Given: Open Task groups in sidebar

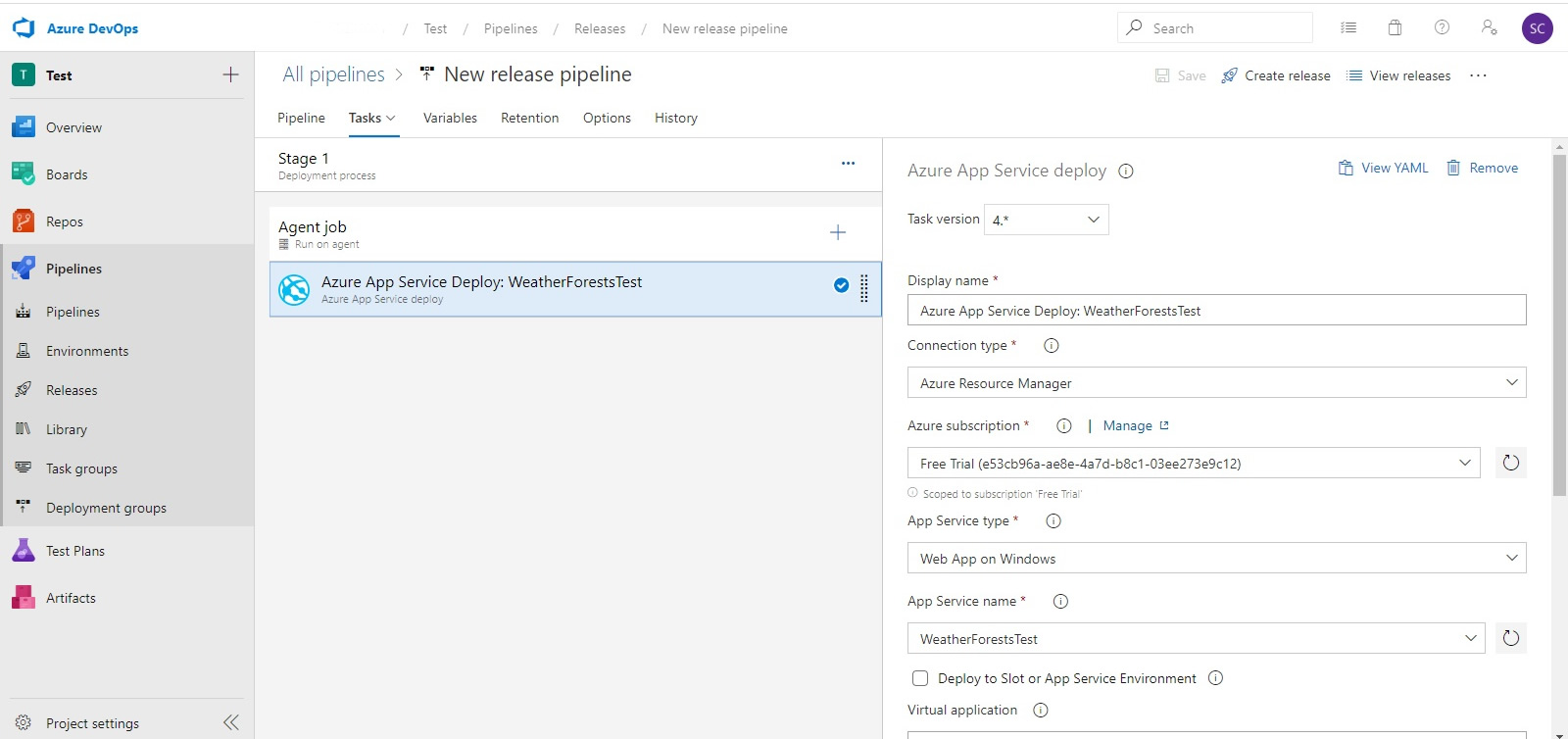Looking at the screenshot, I should click(81, 468).
